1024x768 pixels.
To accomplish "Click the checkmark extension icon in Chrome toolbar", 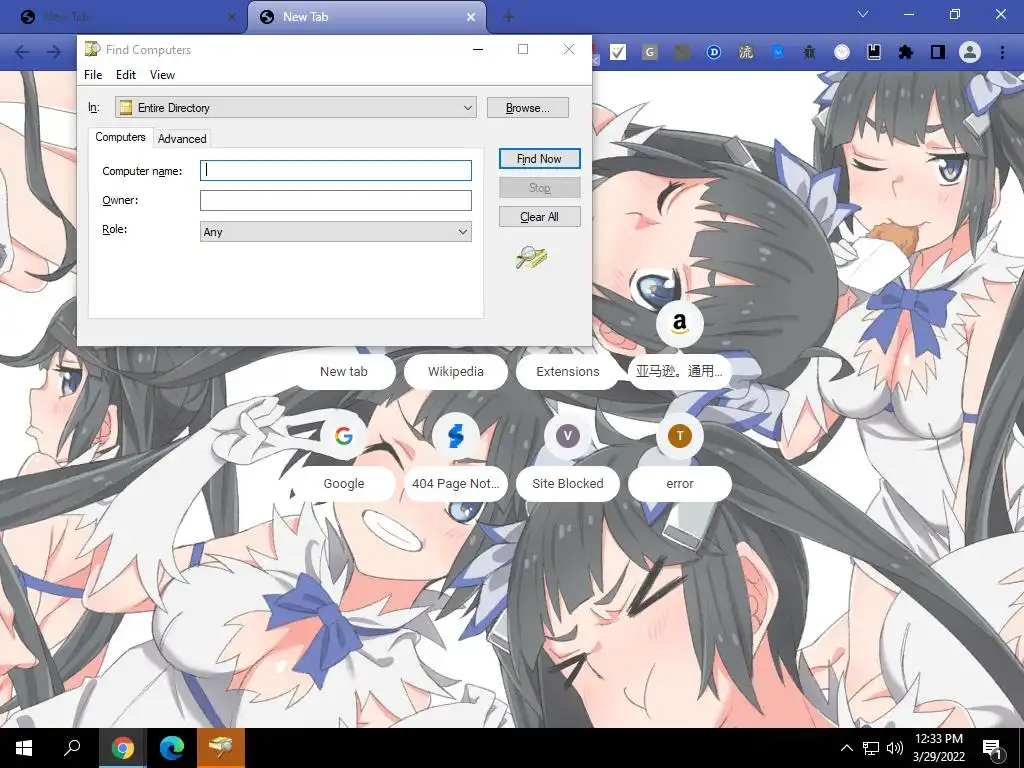I will tap(618, 52).
